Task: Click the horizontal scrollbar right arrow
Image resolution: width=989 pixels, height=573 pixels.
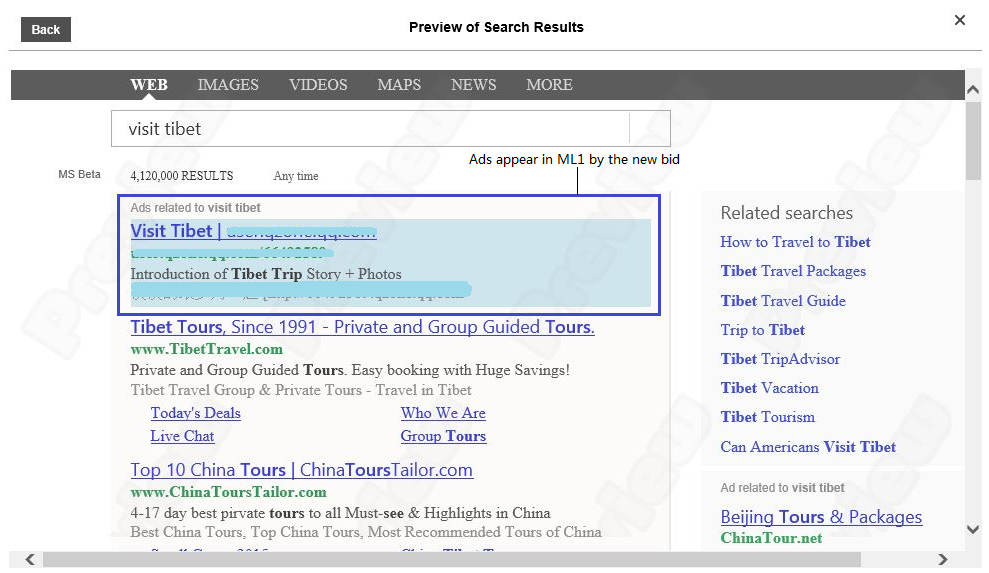Action: (x=942, y=559)
